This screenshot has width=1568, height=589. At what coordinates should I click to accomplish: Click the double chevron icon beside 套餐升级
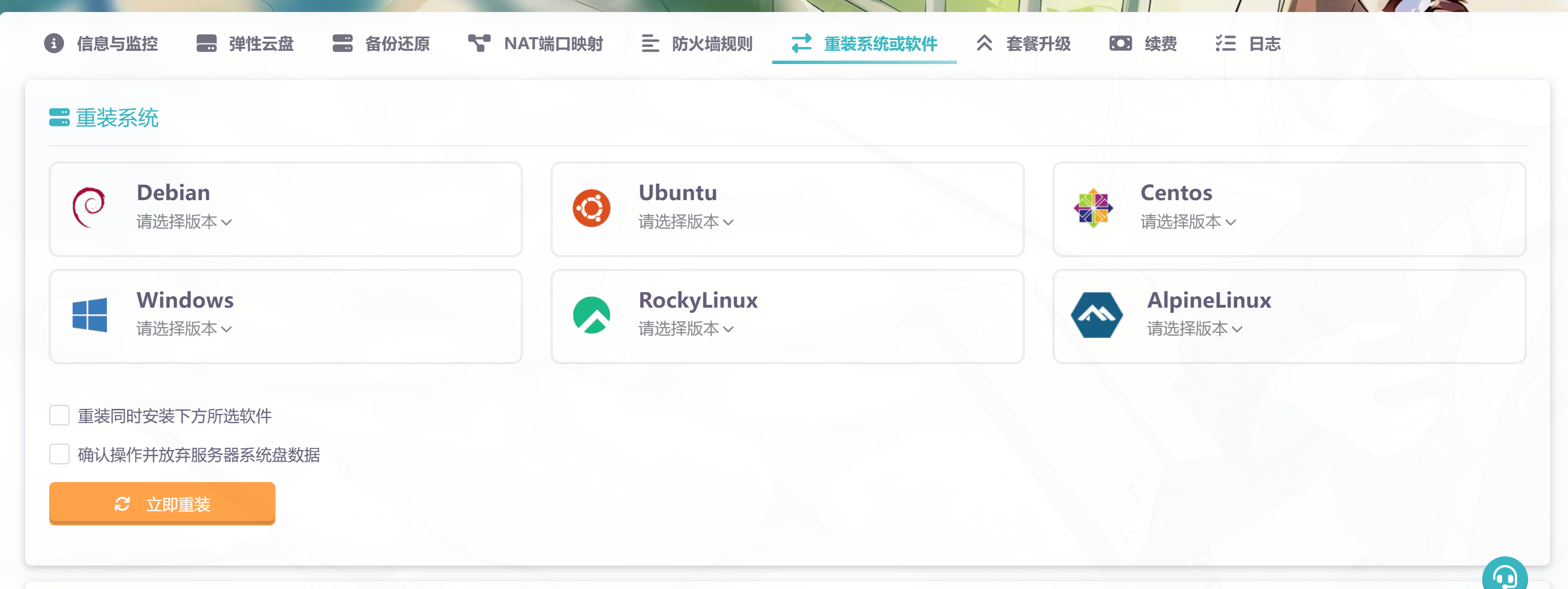pos(984,43)
